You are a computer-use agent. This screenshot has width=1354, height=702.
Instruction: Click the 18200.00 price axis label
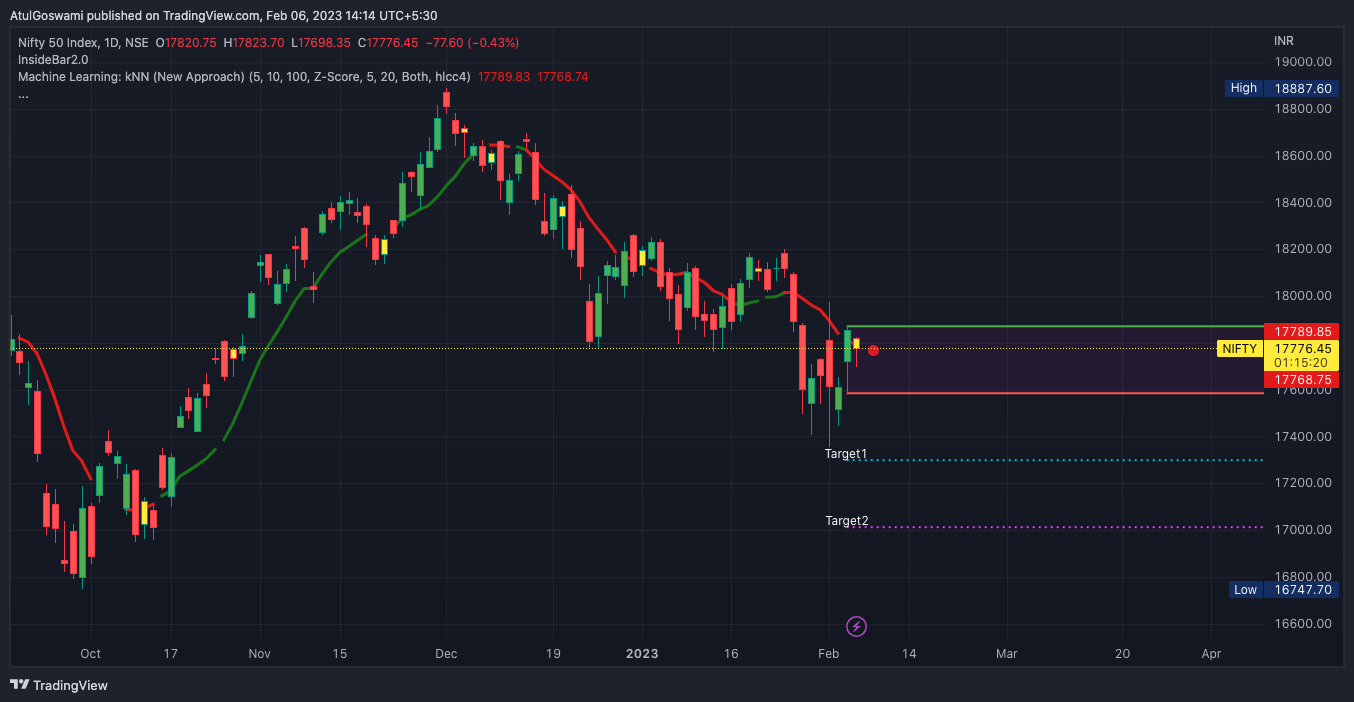1303,249
